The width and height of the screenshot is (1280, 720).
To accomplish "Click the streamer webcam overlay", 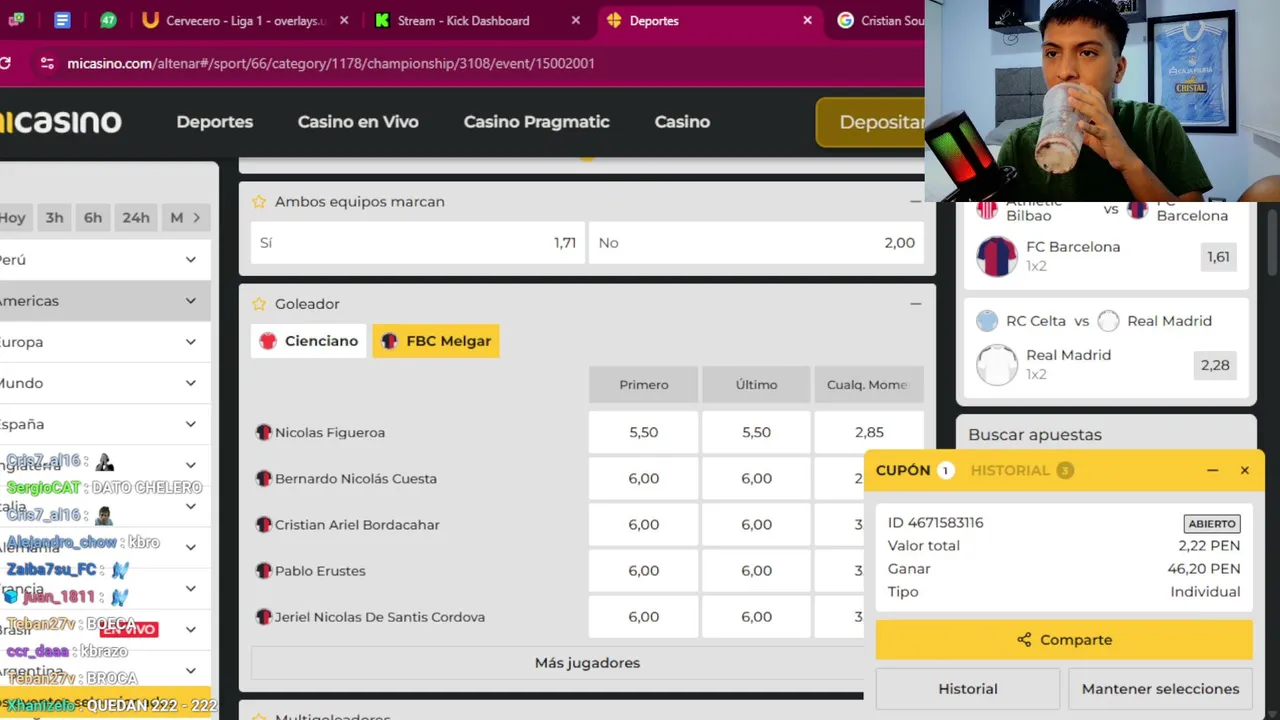I will pyautogui.click(x=1102, y=101).
